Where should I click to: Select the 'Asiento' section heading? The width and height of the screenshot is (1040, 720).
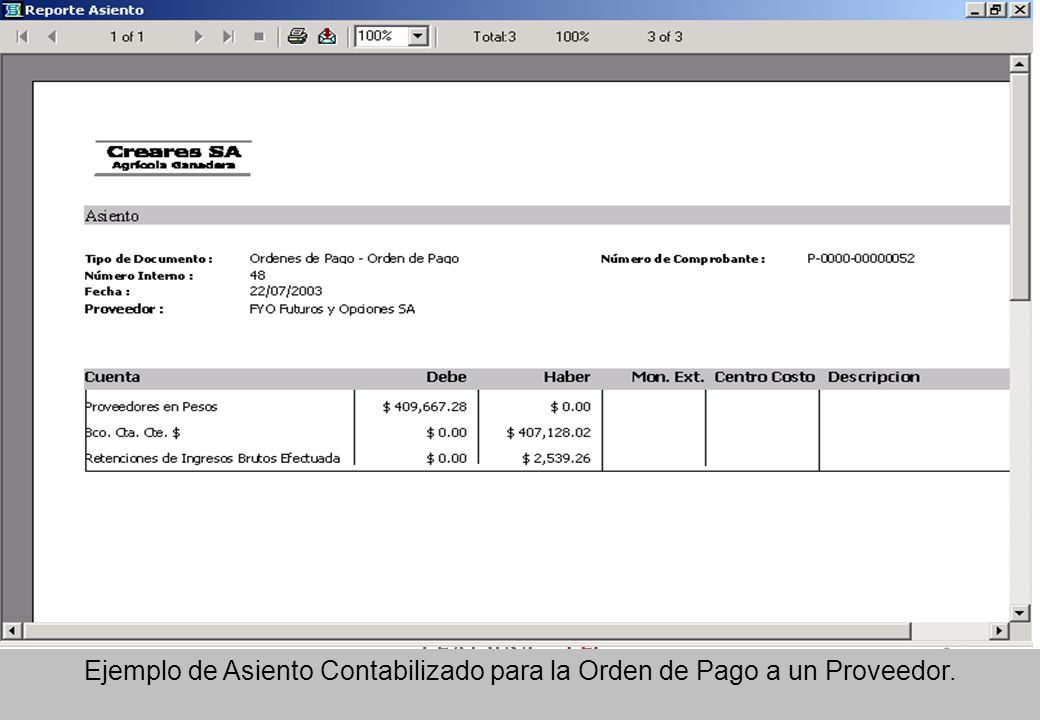pyautogui.click(x=111, y=216)
